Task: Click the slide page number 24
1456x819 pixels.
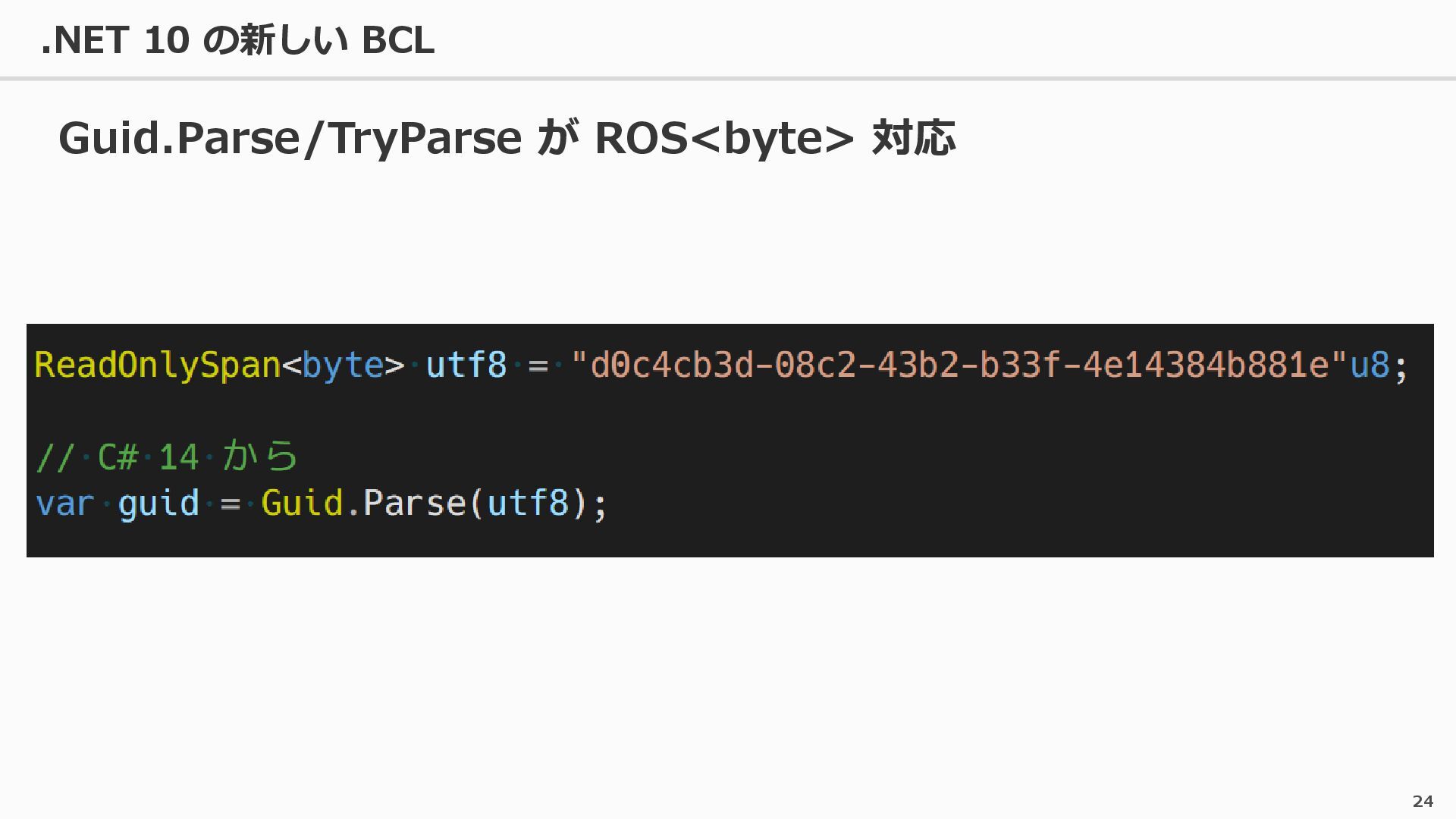Action: coord(1423,801)
